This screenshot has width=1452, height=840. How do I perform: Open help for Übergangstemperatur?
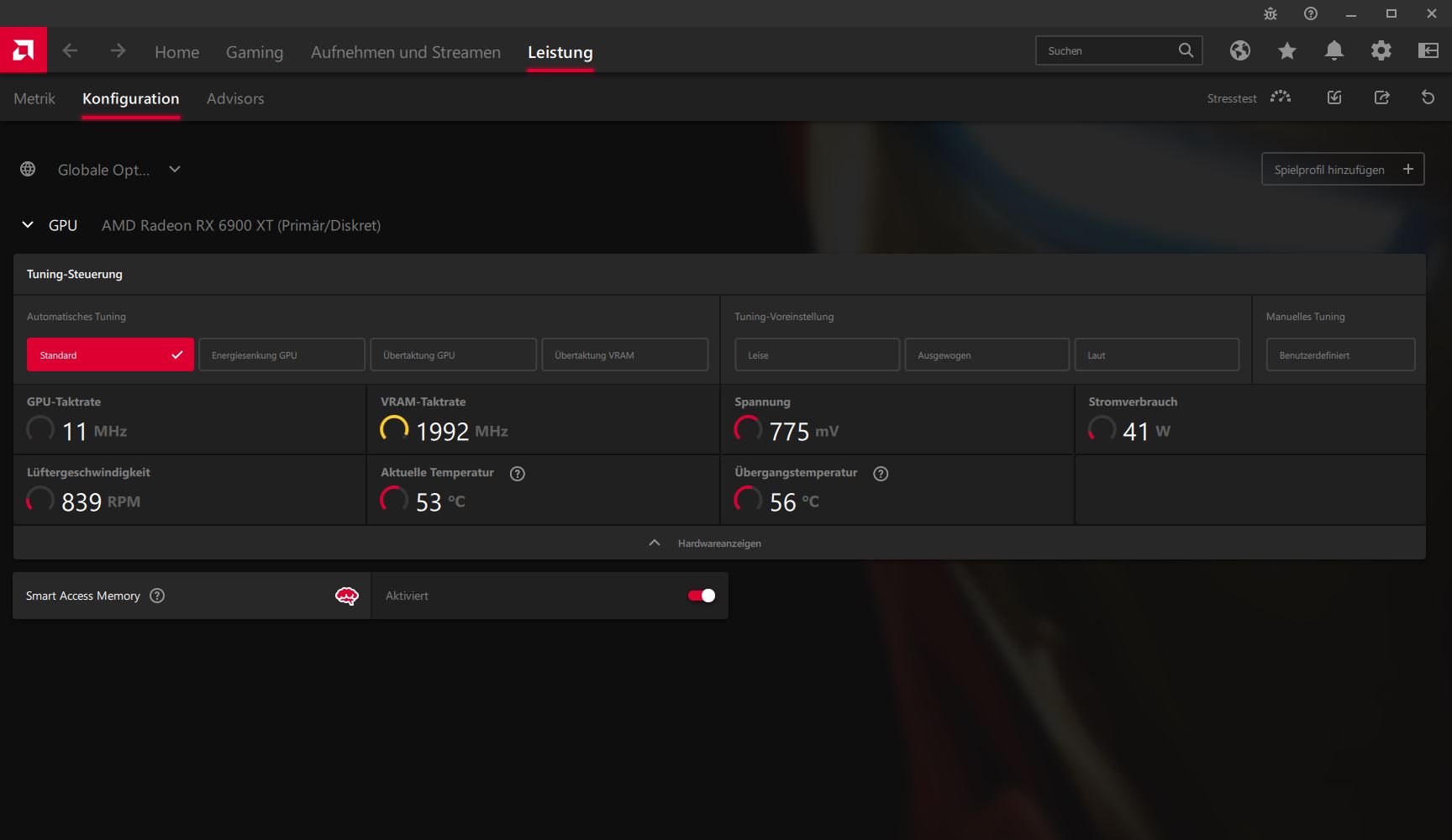pyautogui.click(x=881, y=473)
